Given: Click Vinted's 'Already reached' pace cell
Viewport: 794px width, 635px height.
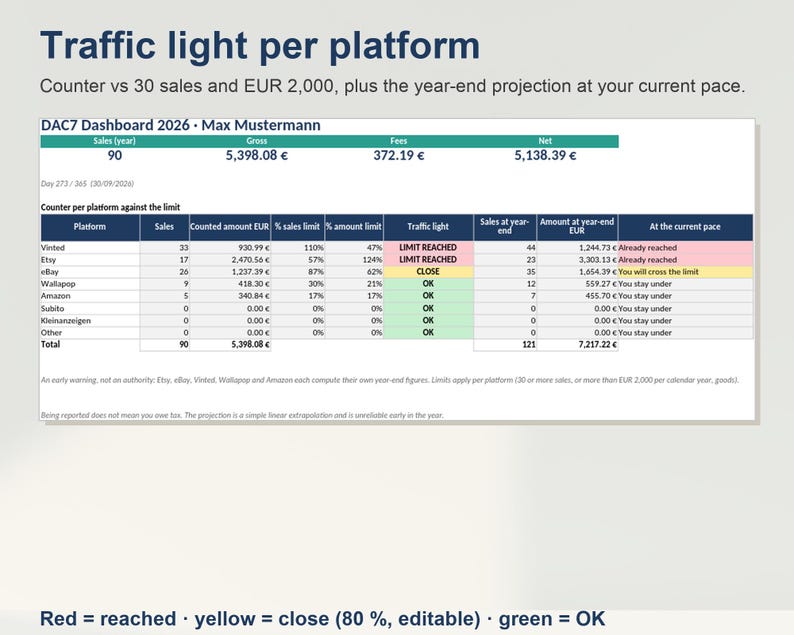Looking at the screenshot, I should tap(686, 248).
